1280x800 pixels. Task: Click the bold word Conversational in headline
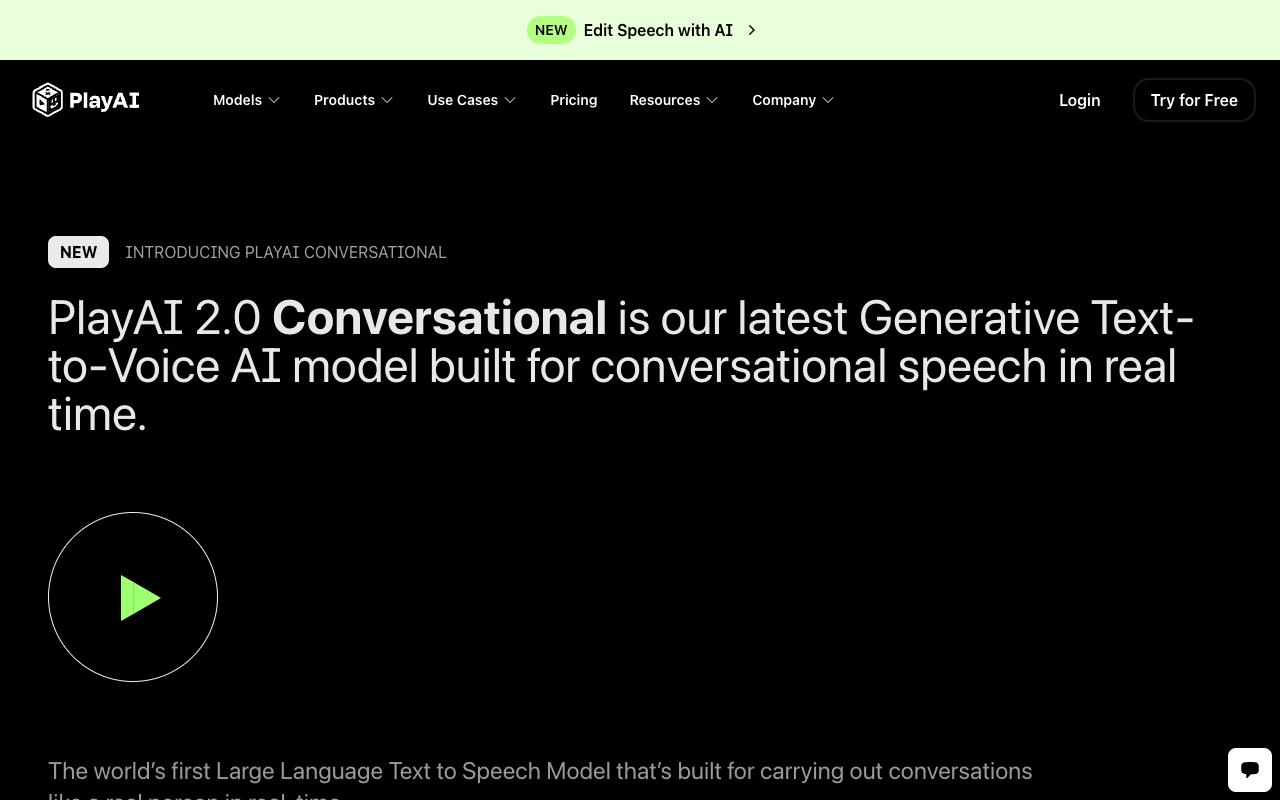[439, 318]
